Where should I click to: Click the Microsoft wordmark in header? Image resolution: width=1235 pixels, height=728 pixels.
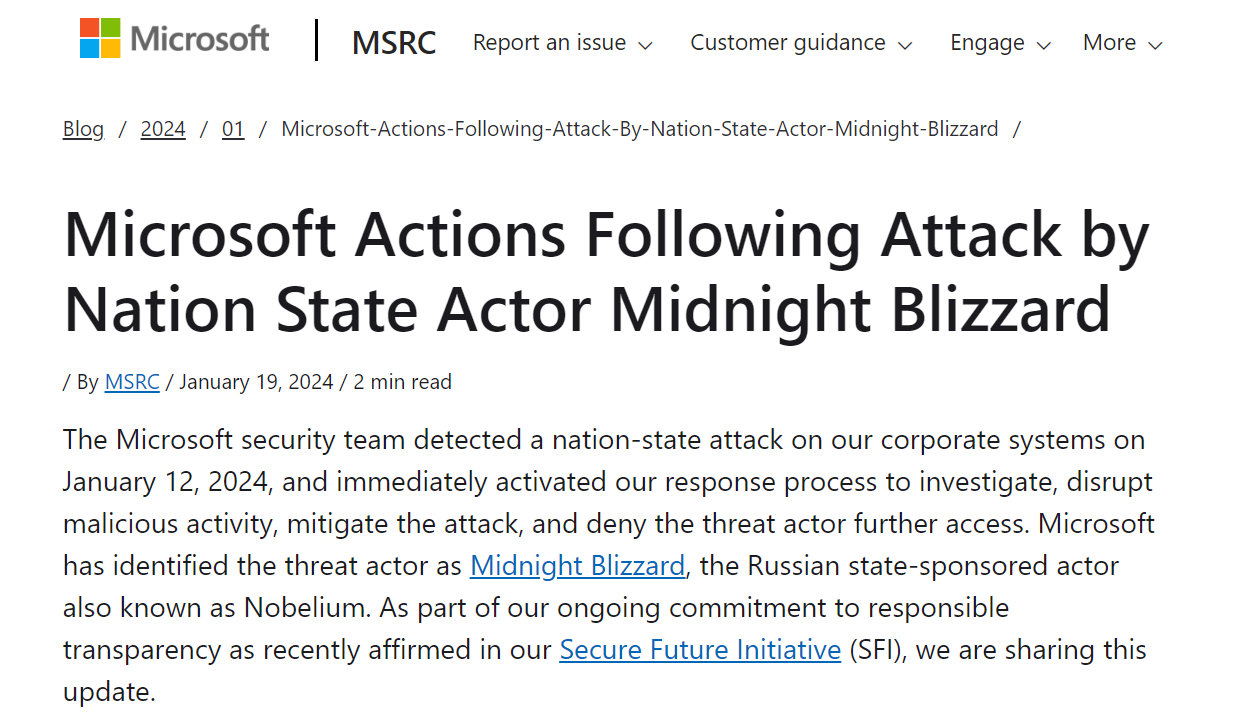200,39
